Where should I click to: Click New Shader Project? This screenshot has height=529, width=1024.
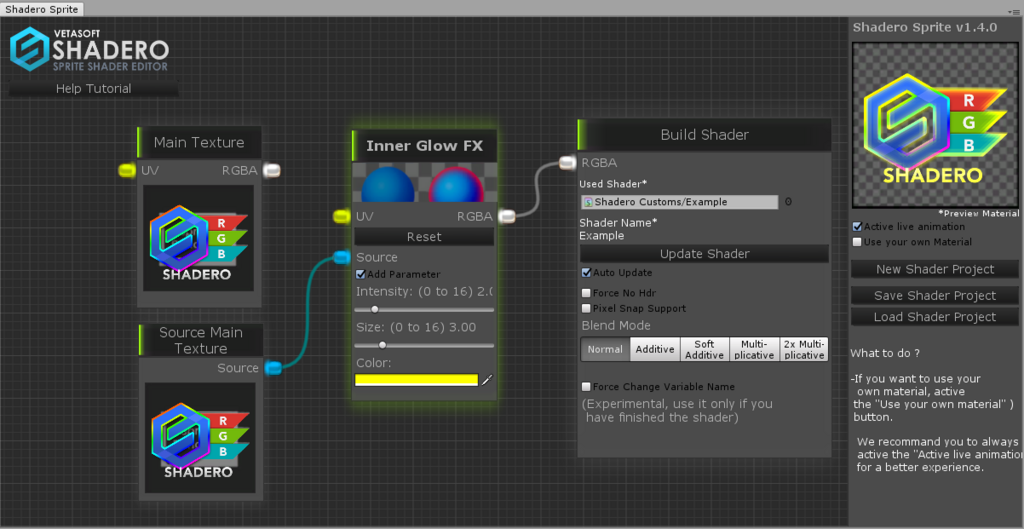[x=935, y=269]
